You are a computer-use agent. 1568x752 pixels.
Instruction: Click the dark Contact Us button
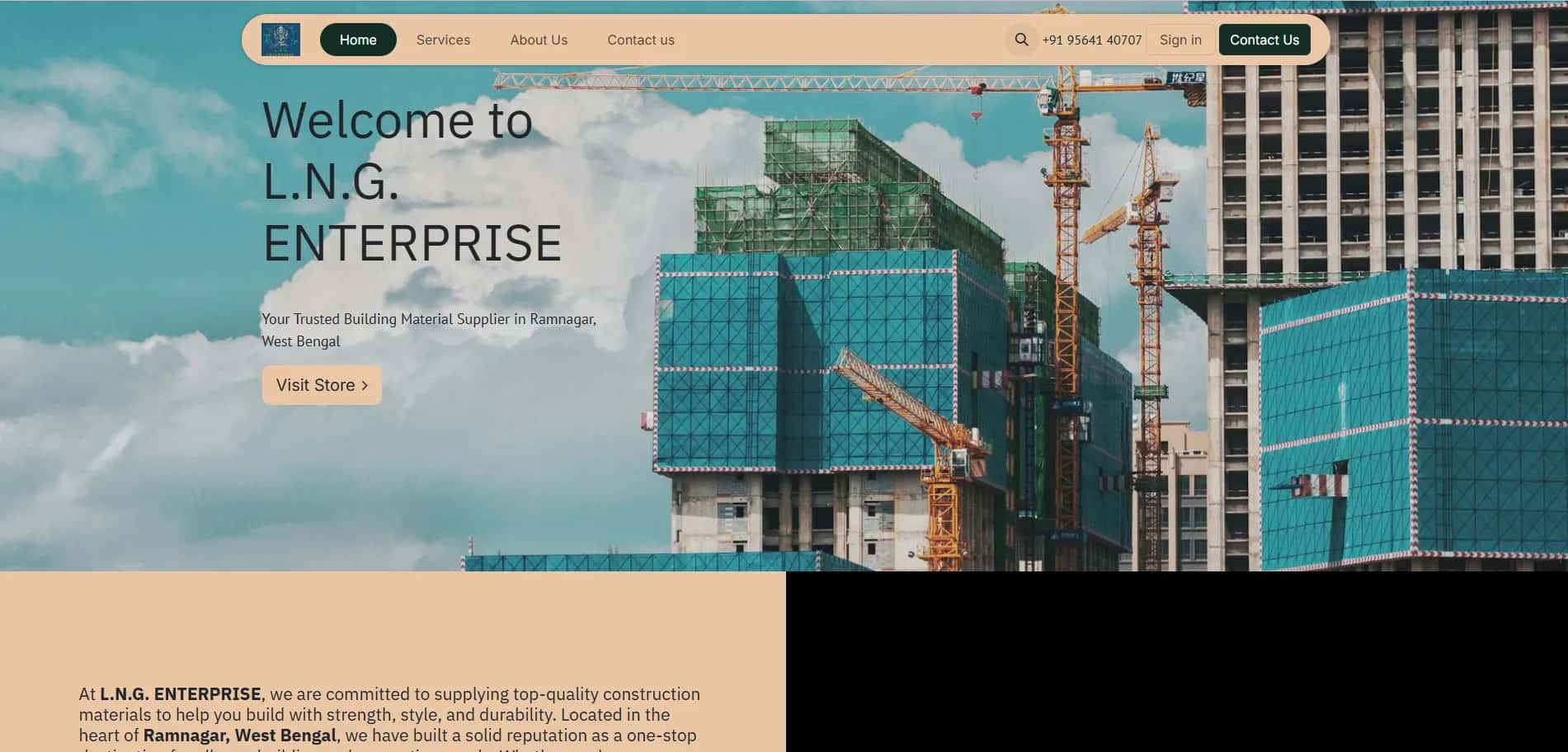click(x=1264, y=40)
